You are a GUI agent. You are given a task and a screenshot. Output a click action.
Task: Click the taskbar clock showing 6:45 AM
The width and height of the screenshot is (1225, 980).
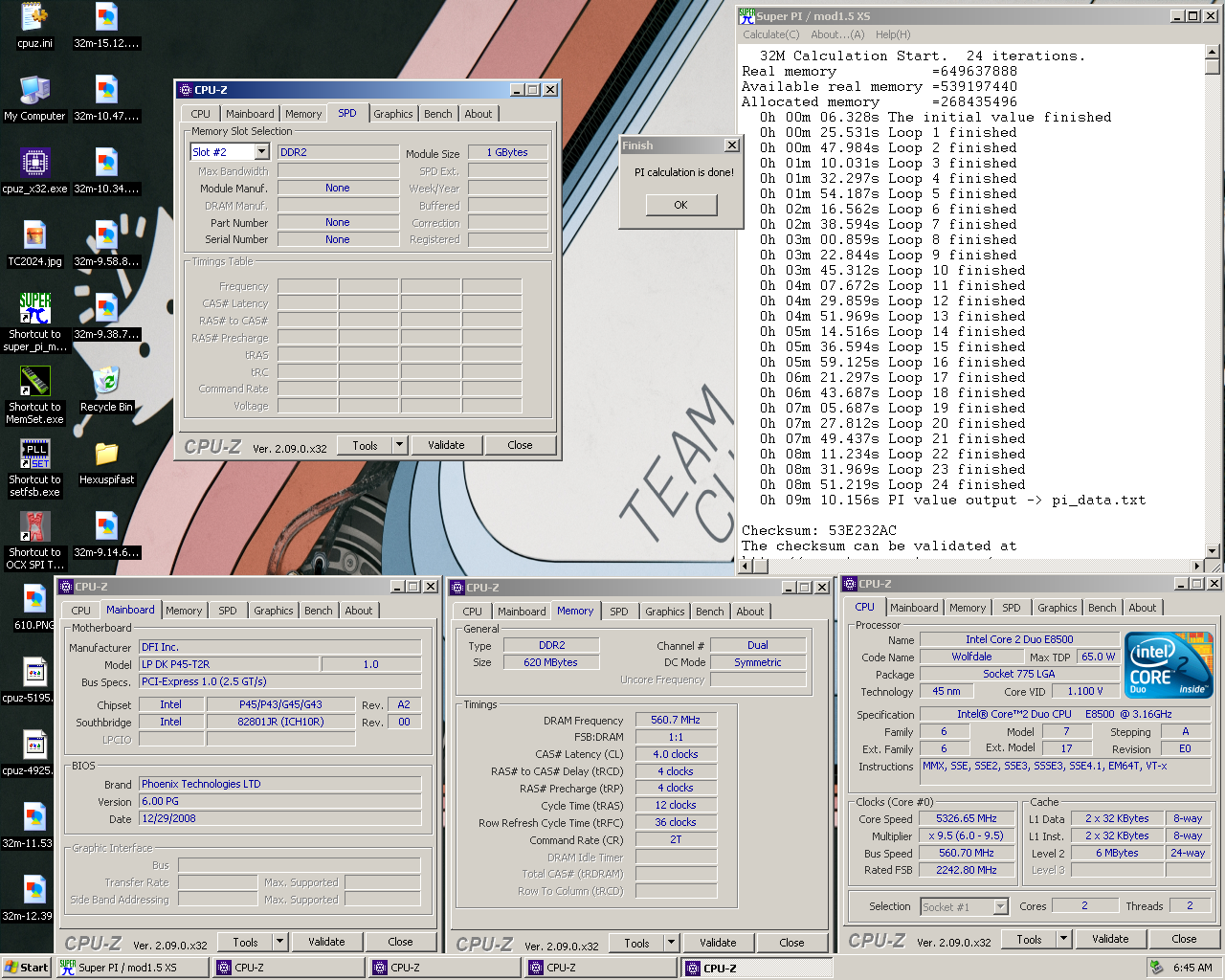[1192, 968]
